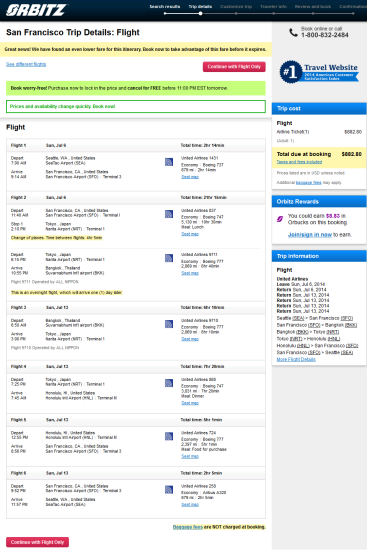Image resolution: width=367 pixels, height=550 pixels.
Task: Open Taxes and fees included link
Action: pyautogui.click(x=299, y=162)
